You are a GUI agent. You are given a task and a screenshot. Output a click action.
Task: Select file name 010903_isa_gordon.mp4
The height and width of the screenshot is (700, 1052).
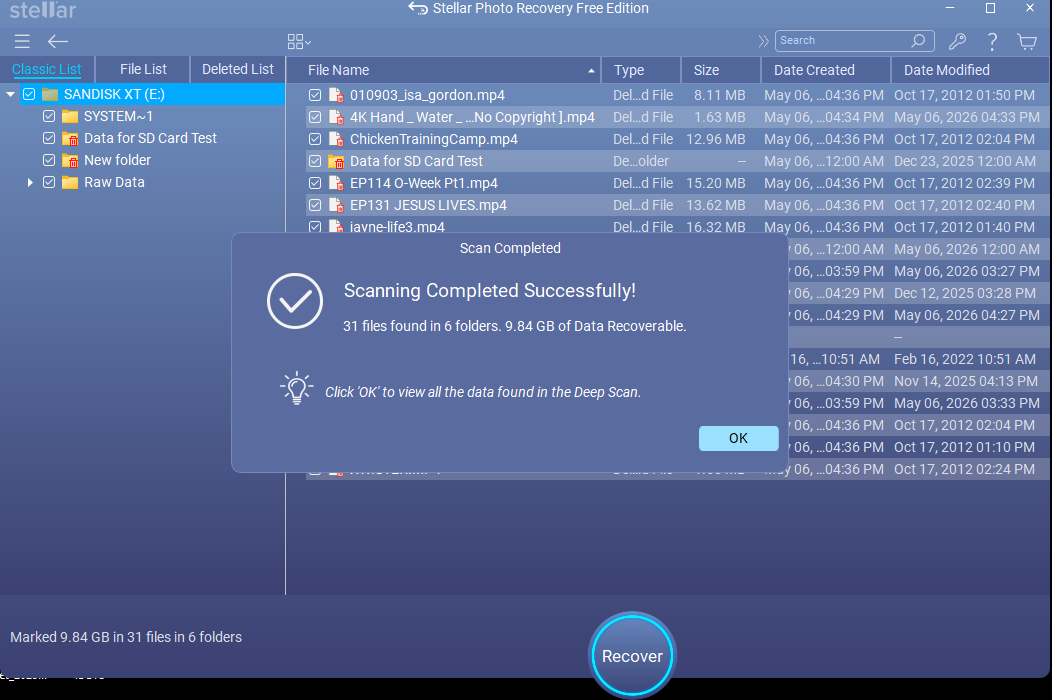point(427,95)
